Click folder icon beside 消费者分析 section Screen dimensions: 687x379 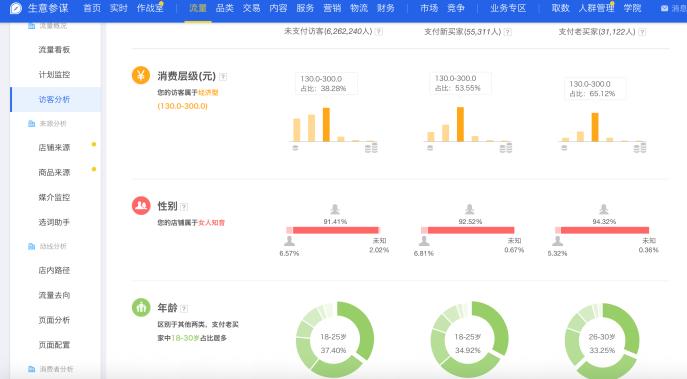pyautogui.click(x=32, y=369)
